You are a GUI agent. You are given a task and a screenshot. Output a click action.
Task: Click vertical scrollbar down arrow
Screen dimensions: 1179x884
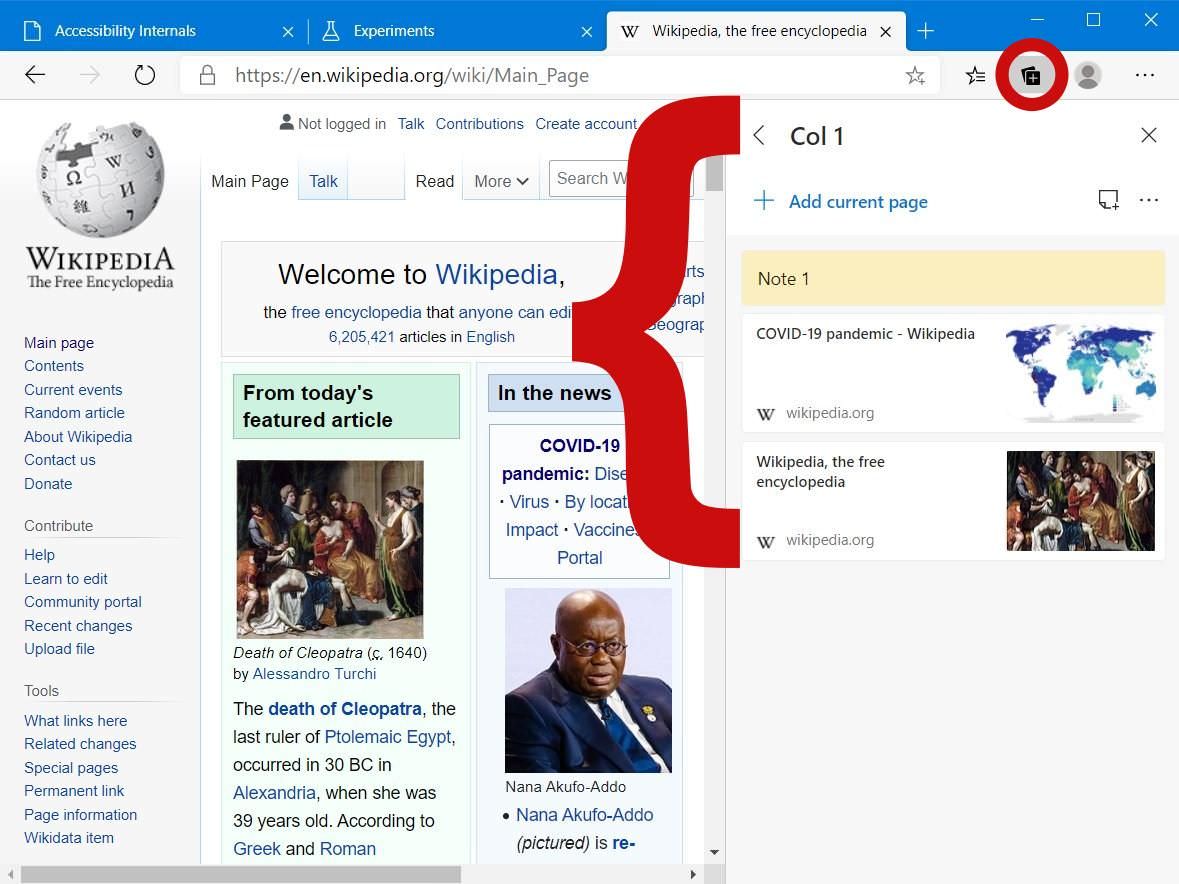tap(714, 852)
